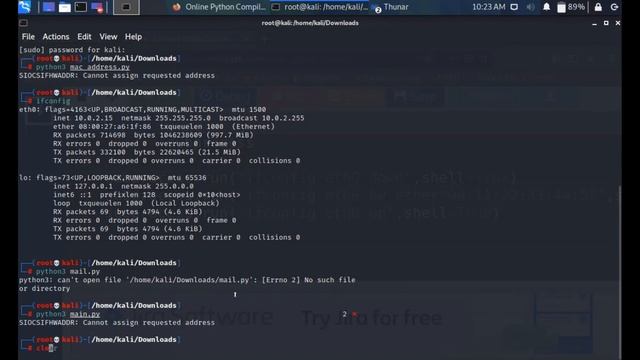Close the terminal window

pyautogui.click(x=618, y=23)
